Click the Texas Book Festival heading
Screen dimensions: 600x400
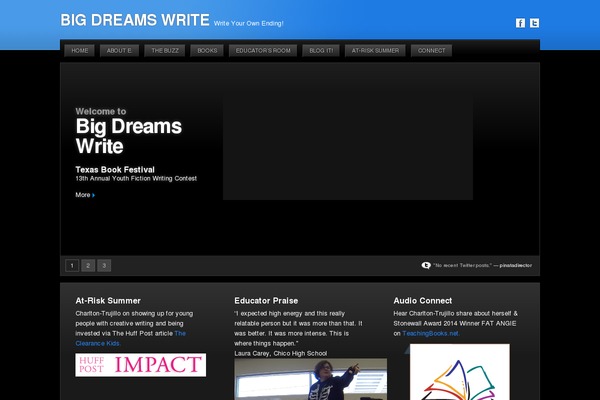click(x=115, y=170)
